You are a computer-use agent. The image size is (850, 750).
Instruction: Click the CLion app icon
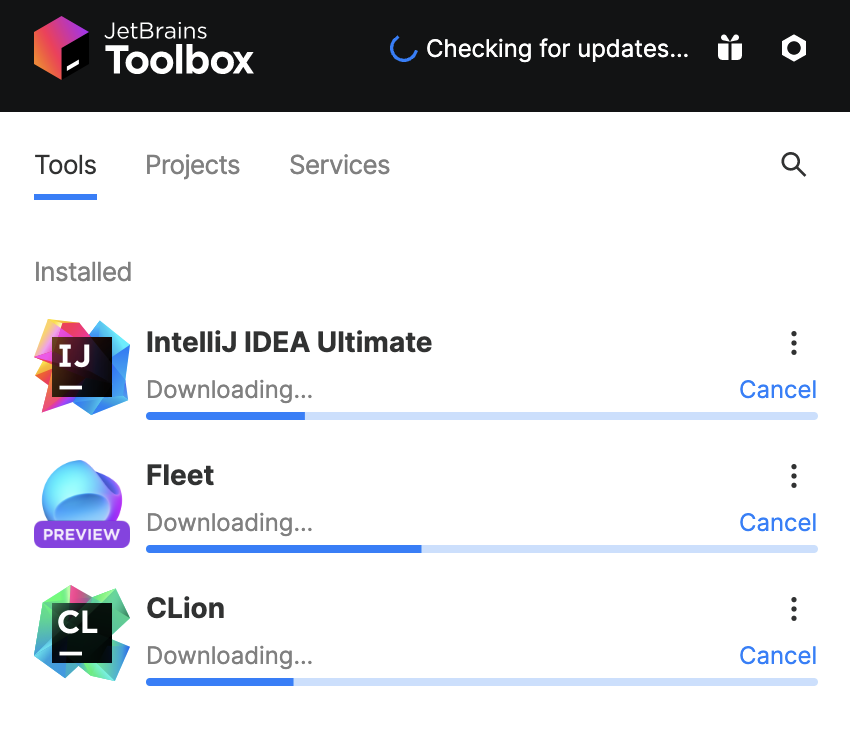tap(81, 633)
